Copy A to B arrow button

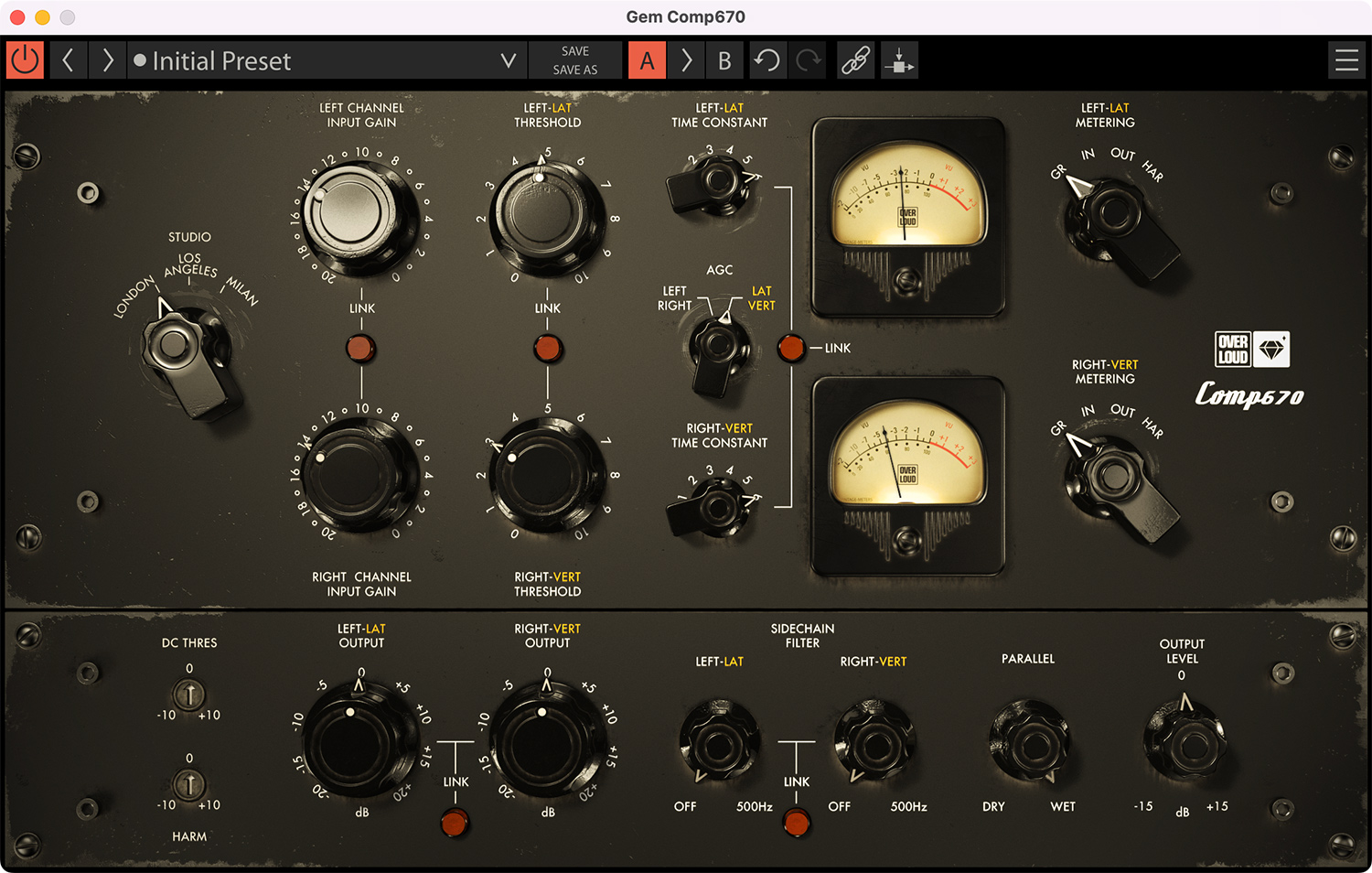(686, 60)
